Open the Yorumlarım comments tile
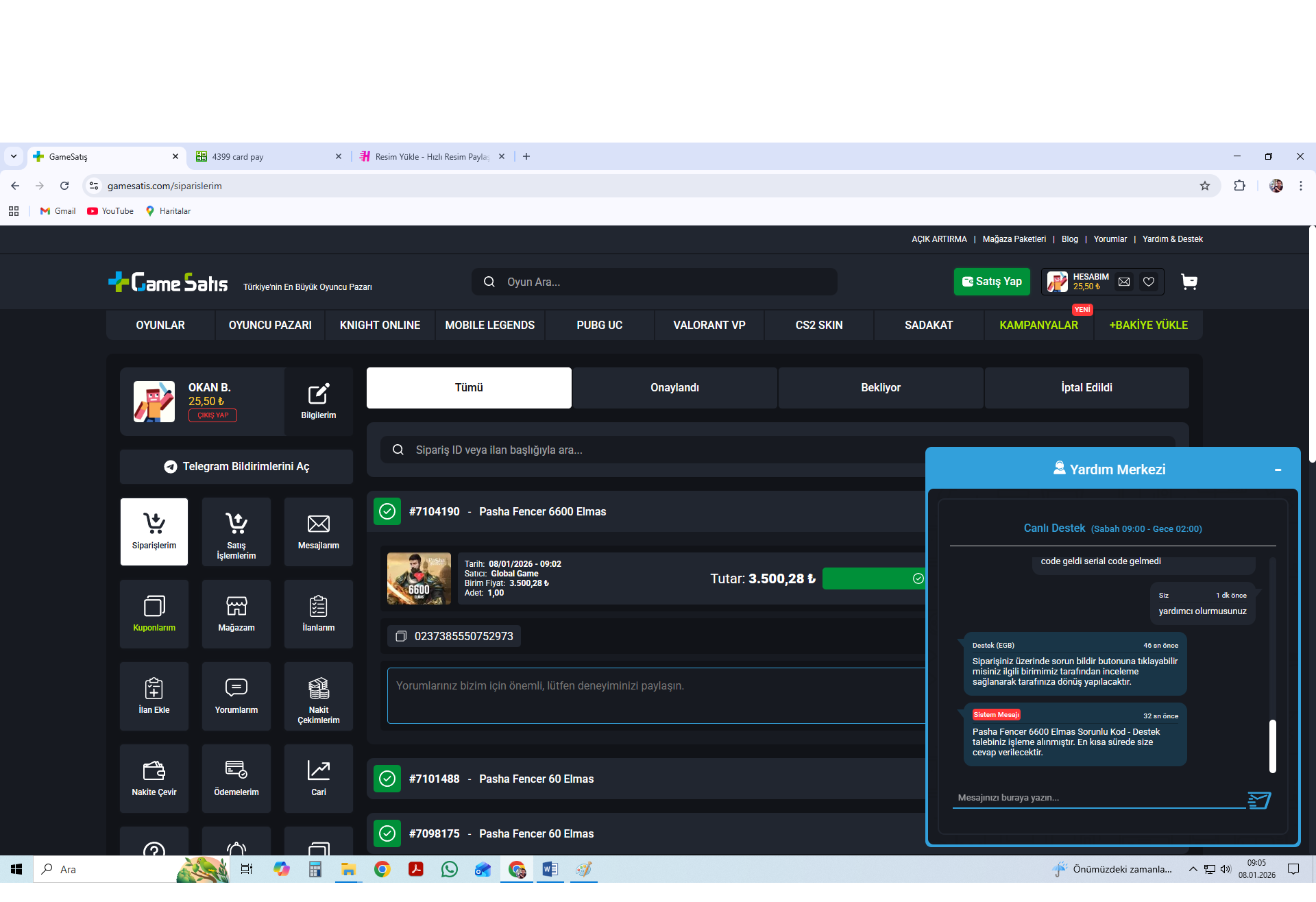 236,696
